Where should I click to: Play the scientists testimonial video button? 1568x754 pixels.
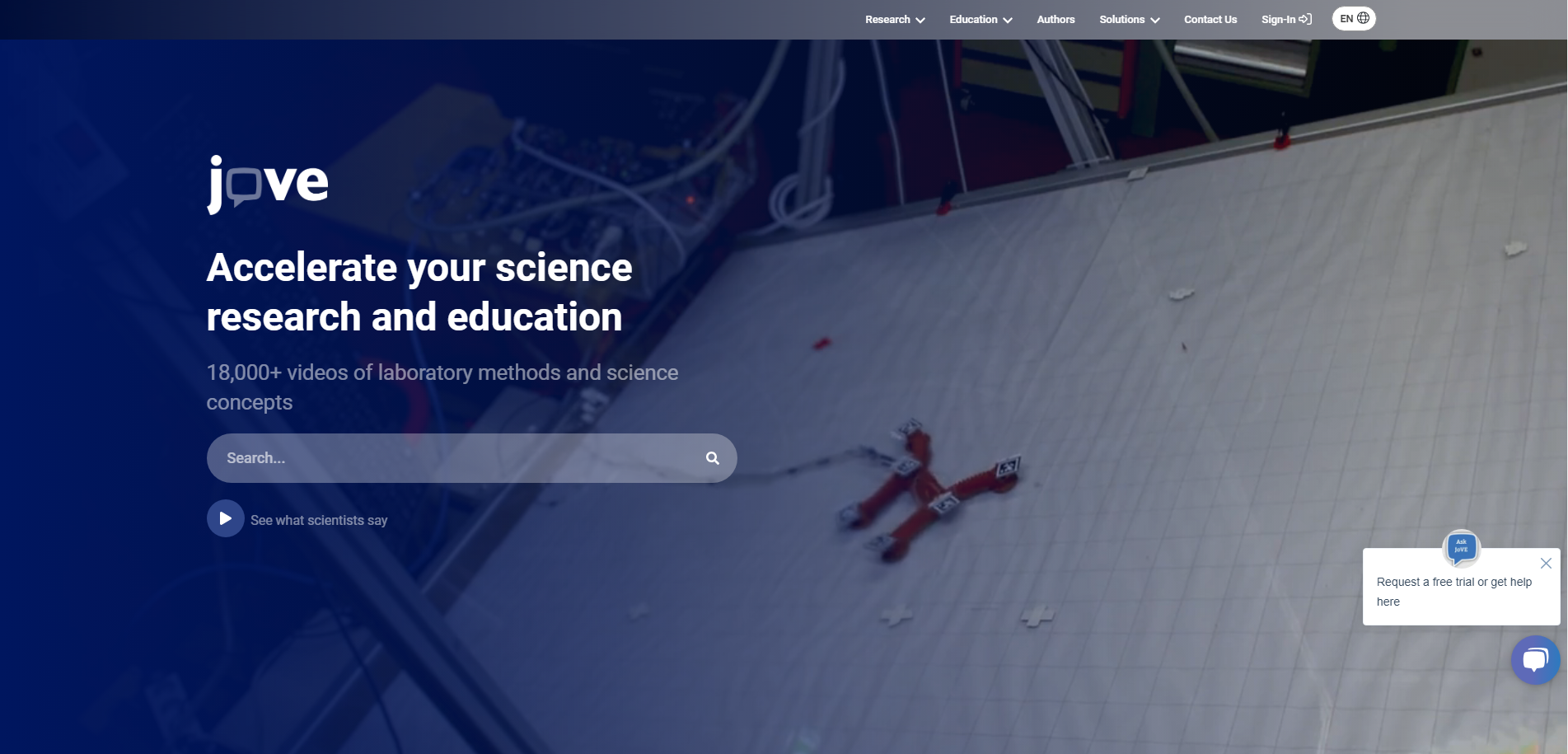[x=225, y=518]
